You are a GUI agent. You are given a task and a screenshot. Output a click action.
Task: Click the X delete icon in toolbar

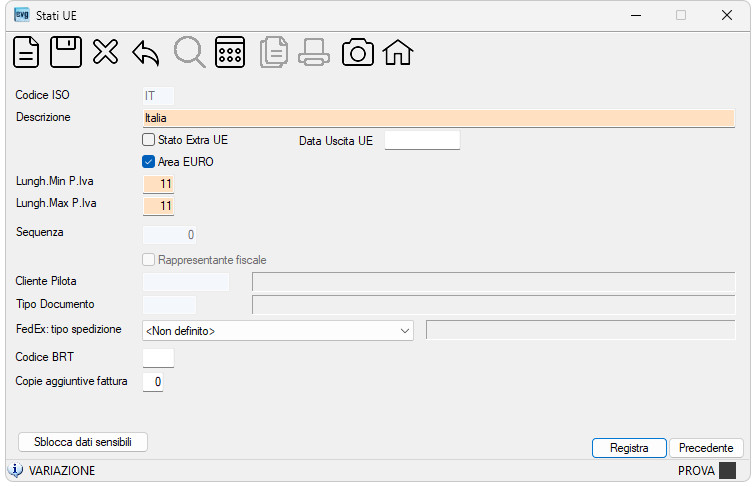[106, 52]
